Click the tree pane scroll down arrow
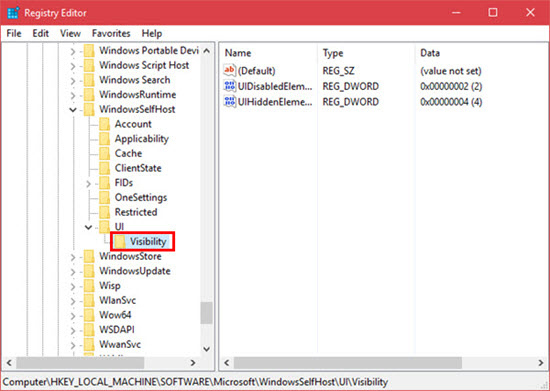The image size is (550, 391). point(207,349)
